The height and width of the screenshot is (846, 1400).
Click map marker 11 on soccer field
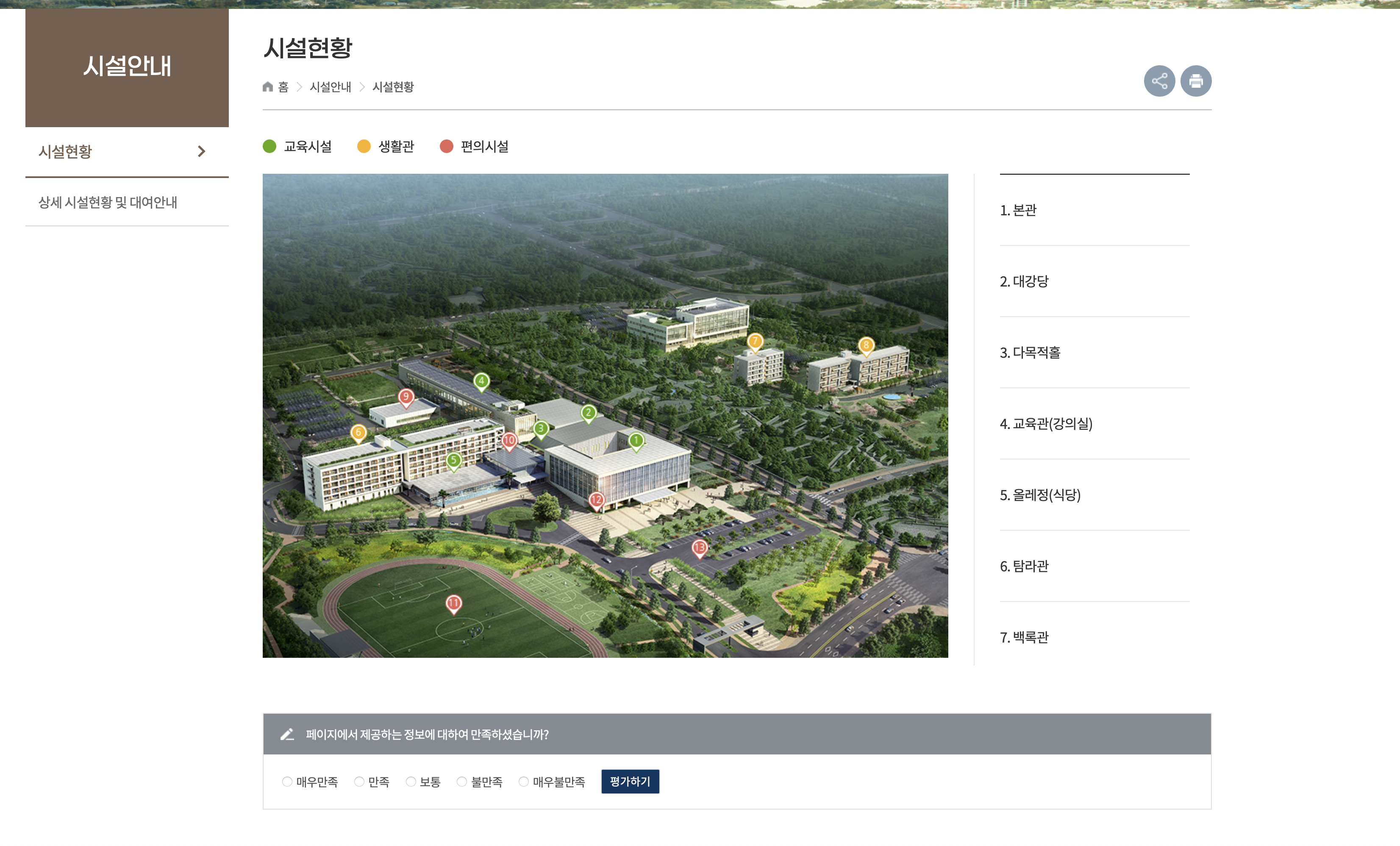453,604
